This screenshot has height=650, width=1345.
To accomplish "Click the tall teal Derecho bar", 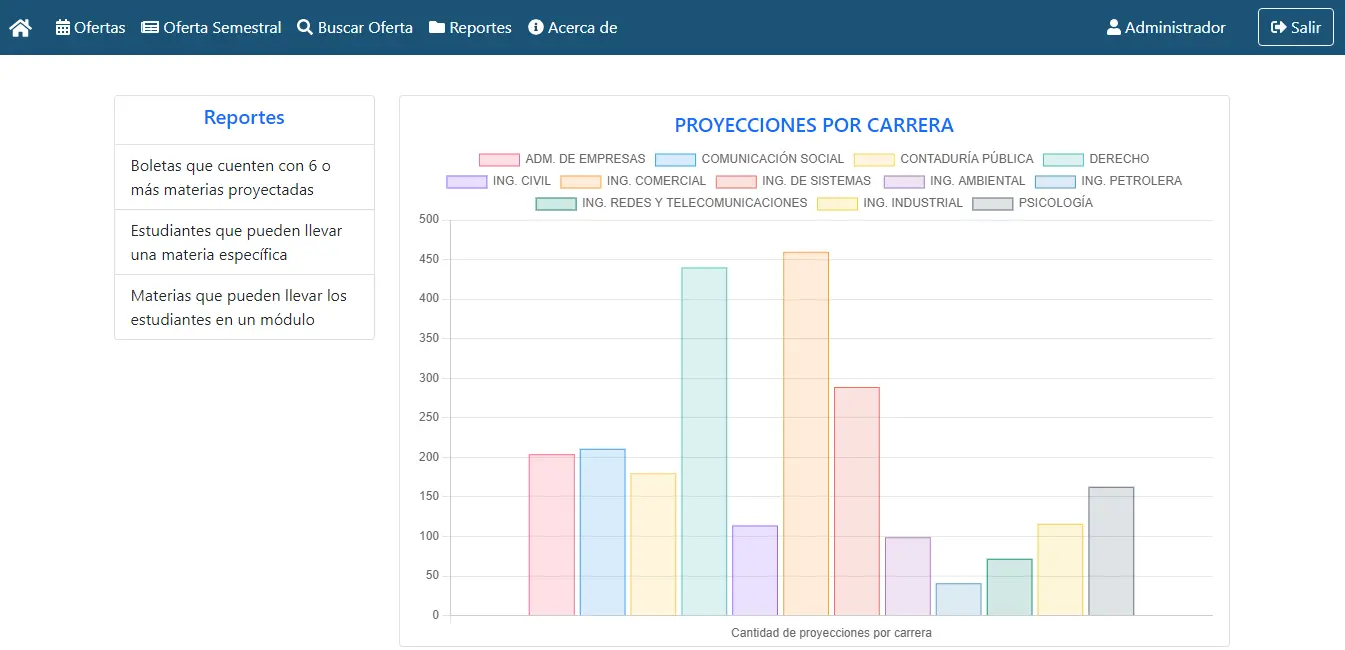I will coord(704,441).
